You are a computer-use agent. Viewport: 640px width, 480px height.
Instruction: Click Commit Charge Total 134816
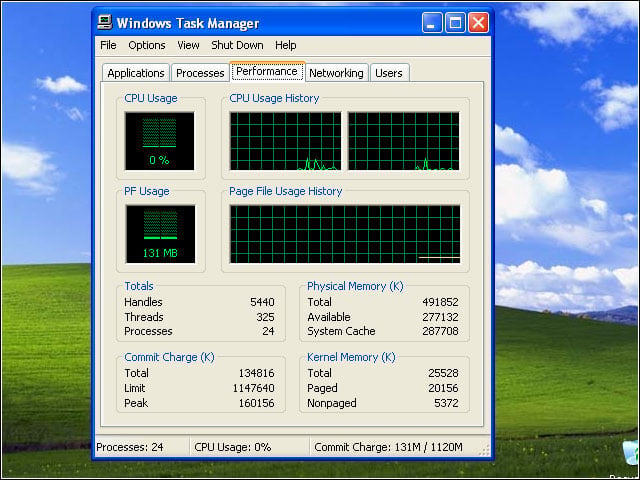click(256, 373)
